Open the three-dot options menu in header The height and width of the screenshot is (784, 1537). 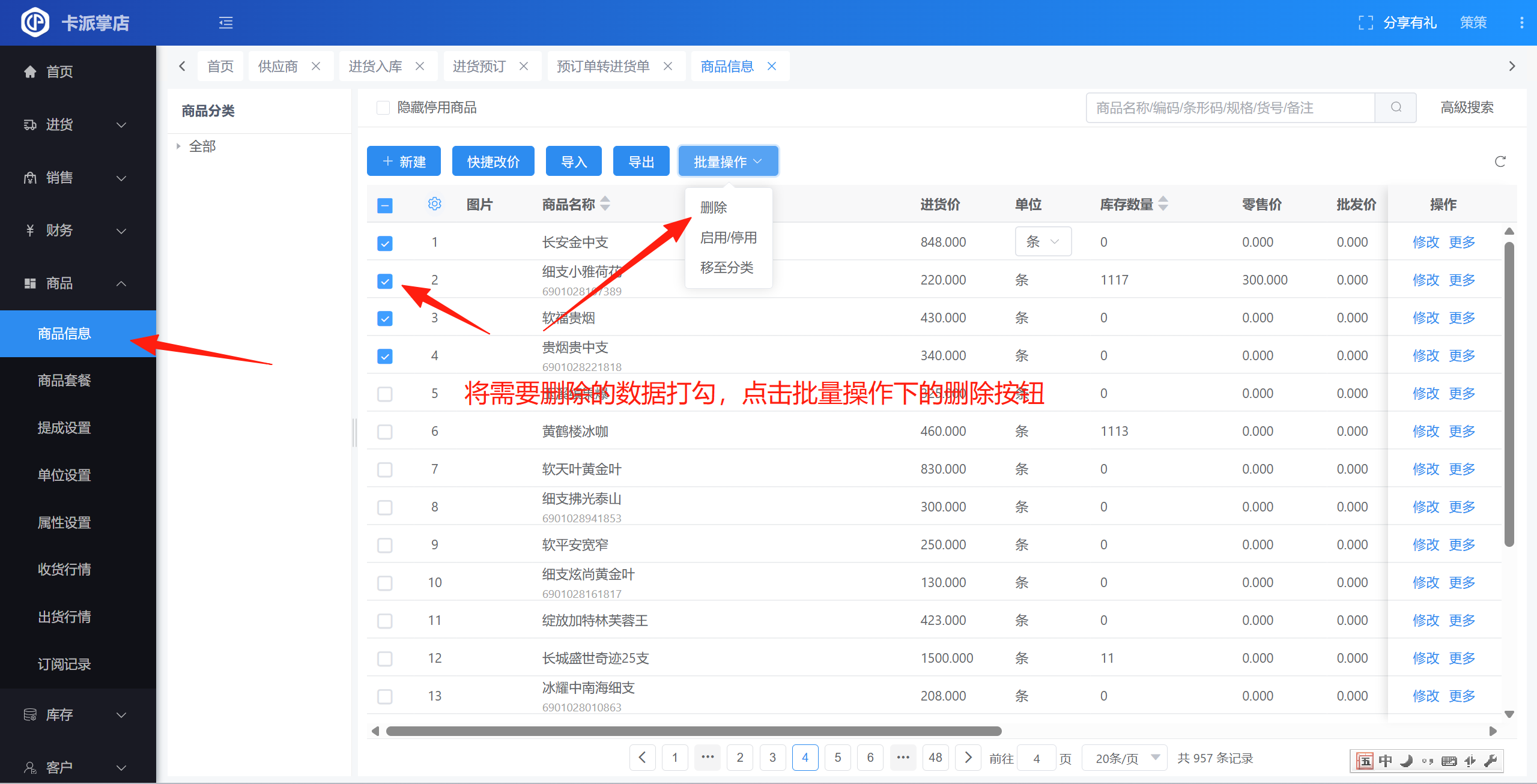pyautogui.click(x=1521, y=23)
